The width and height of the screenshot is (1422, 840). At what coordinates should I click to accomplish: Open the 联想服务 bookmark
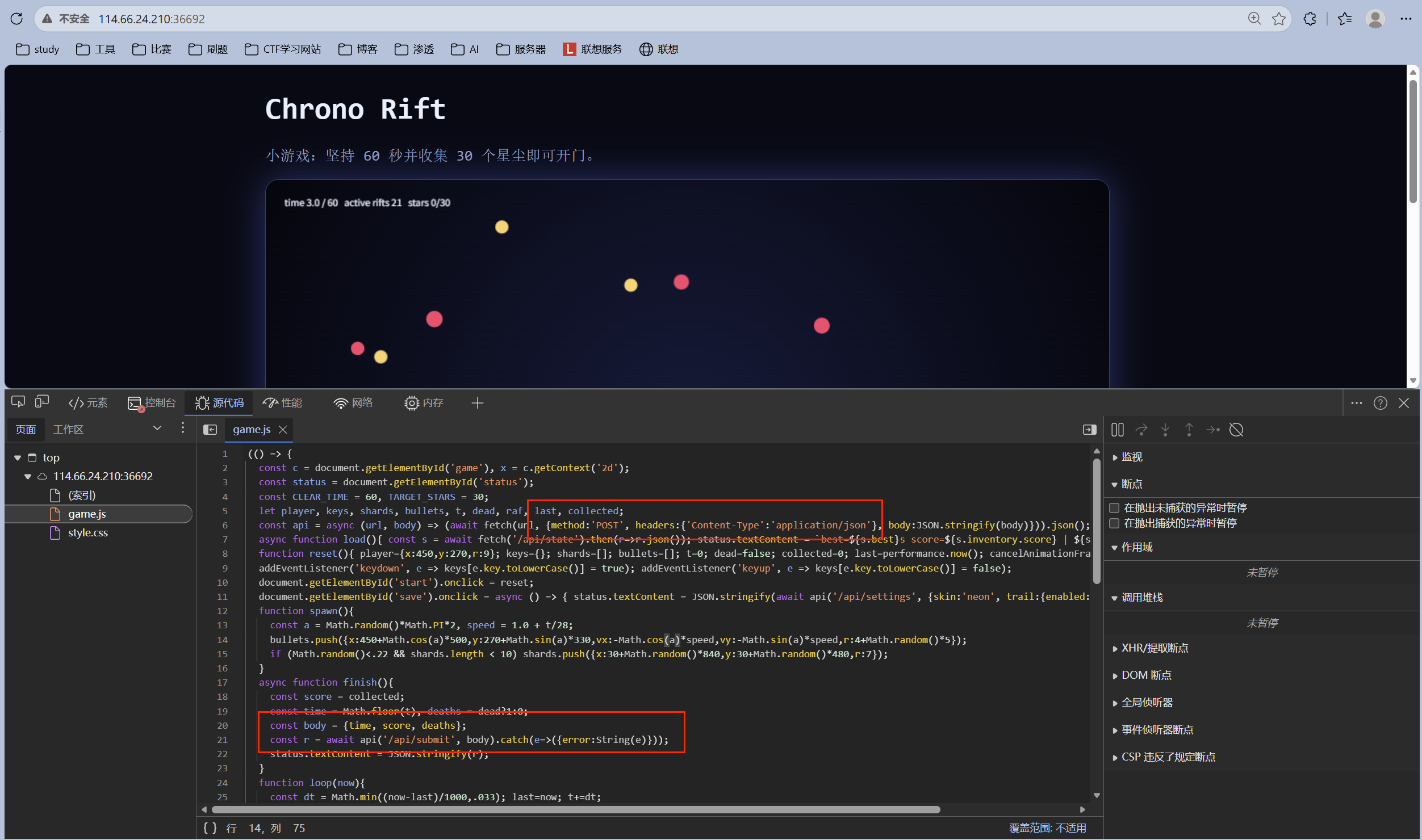[x=592, y=49]
